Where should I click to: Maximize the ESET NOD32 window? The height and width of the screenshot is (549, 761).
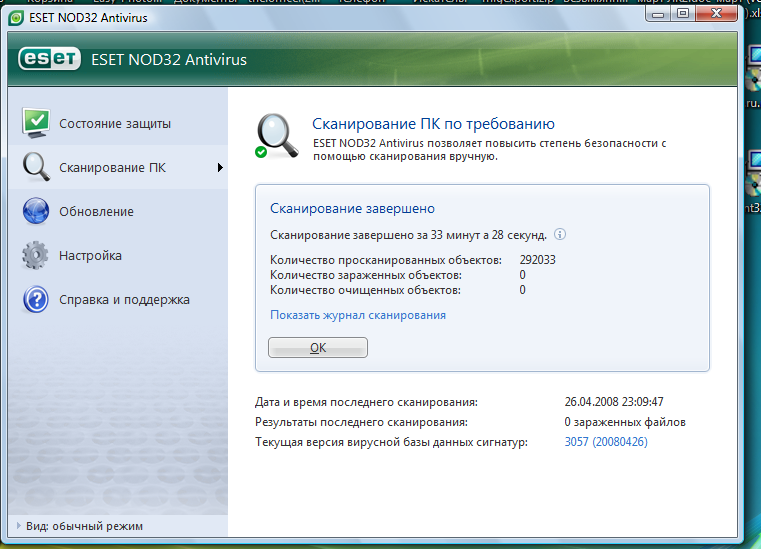coord(683,14)
